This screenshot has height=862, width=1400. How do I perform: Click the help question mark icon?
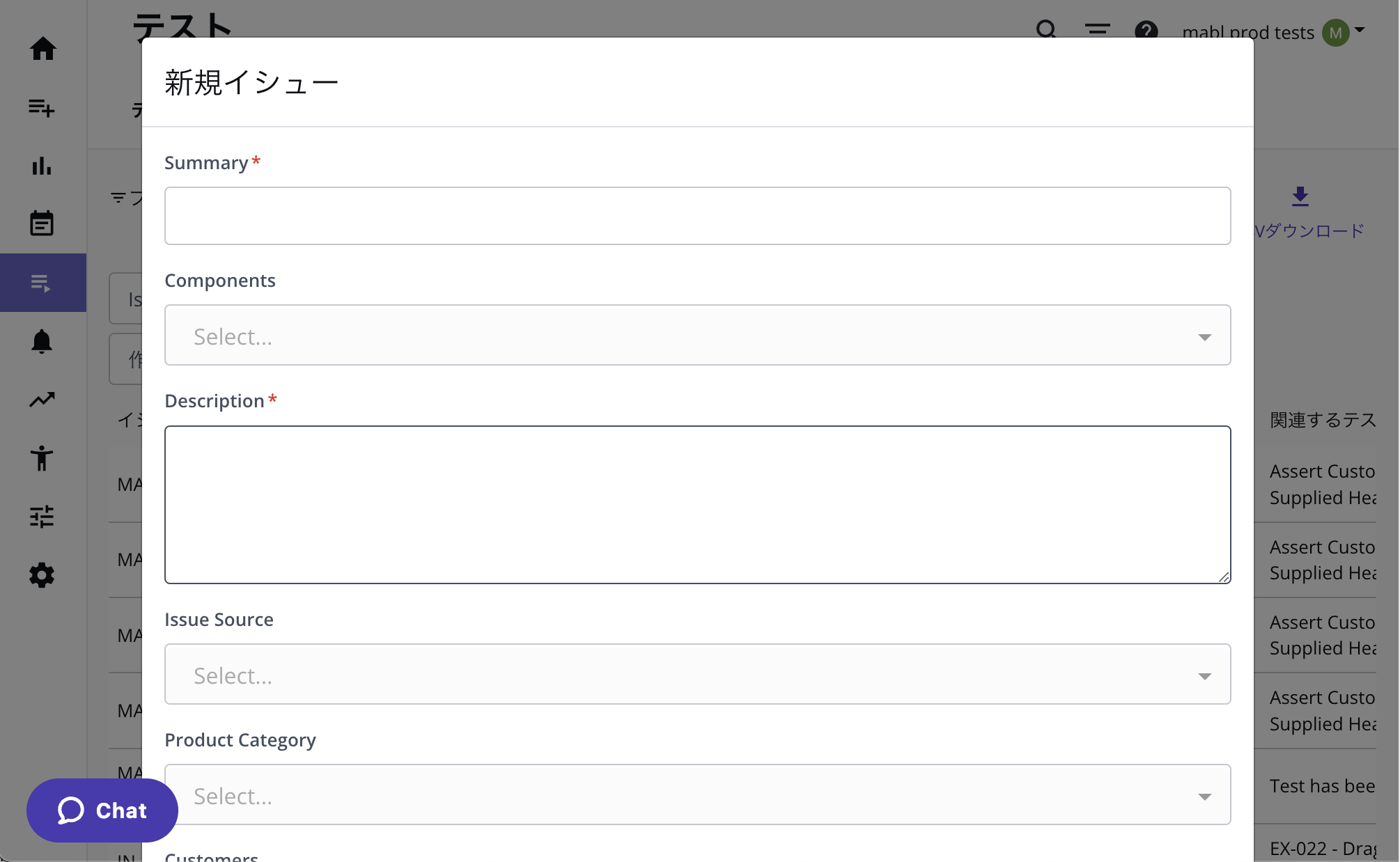coord(1146,31)
